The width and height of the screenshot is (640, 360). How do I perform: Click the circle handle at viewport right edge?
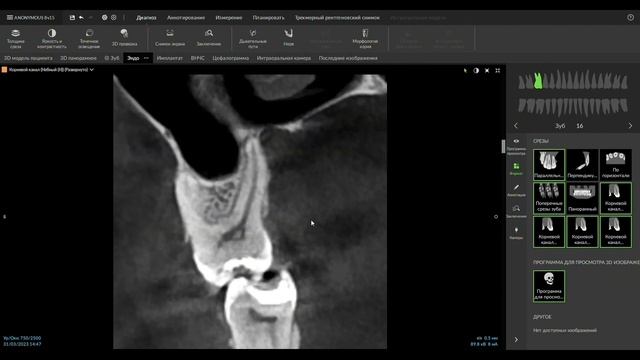(x=496, y=217)
